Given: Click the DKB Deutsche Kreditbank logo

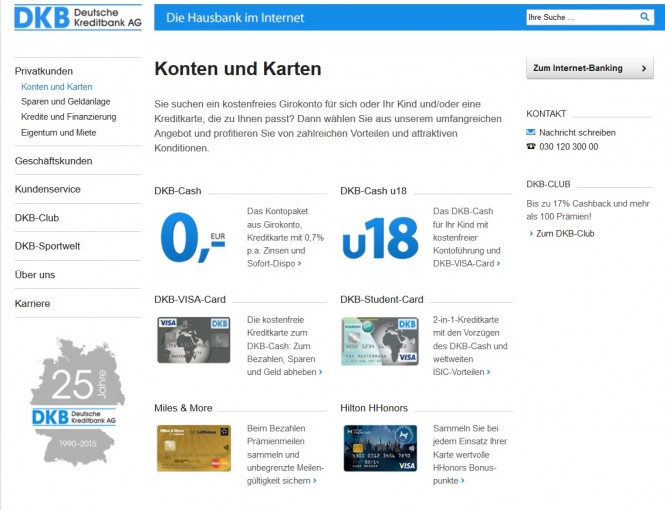Looking at the screenshot, I should click(x=78, y=18).
